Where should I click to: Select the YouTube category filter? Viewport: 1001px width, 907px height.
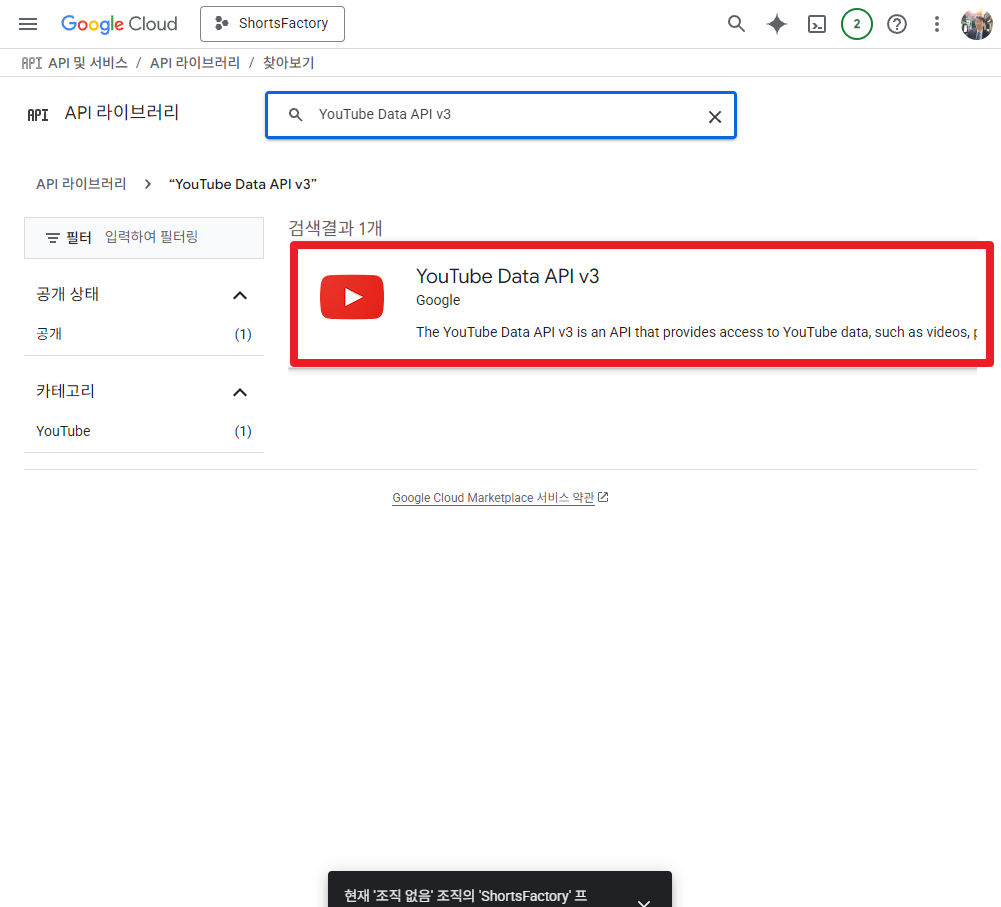tap(63, 430)
